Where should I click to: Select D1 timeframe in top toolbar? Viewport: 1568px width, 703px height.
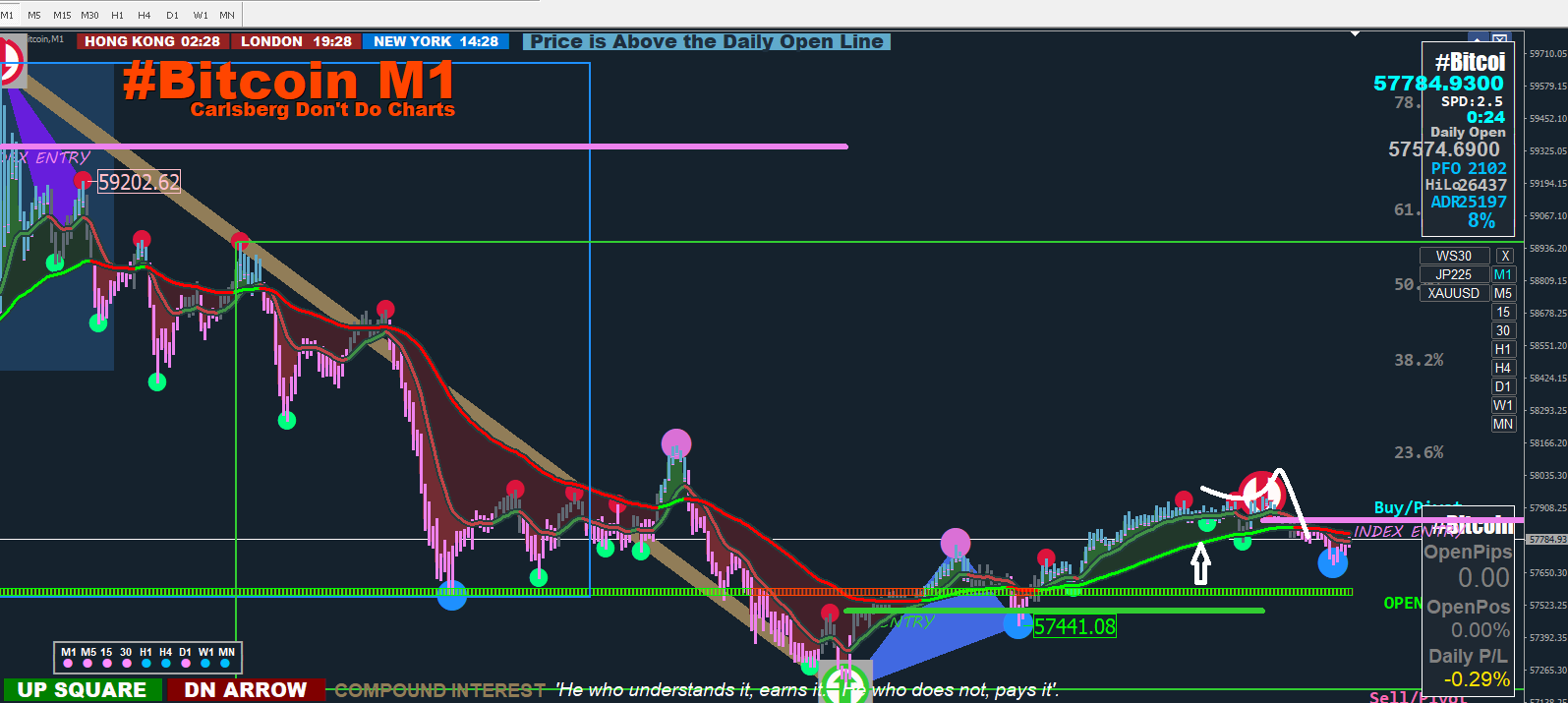173,15
